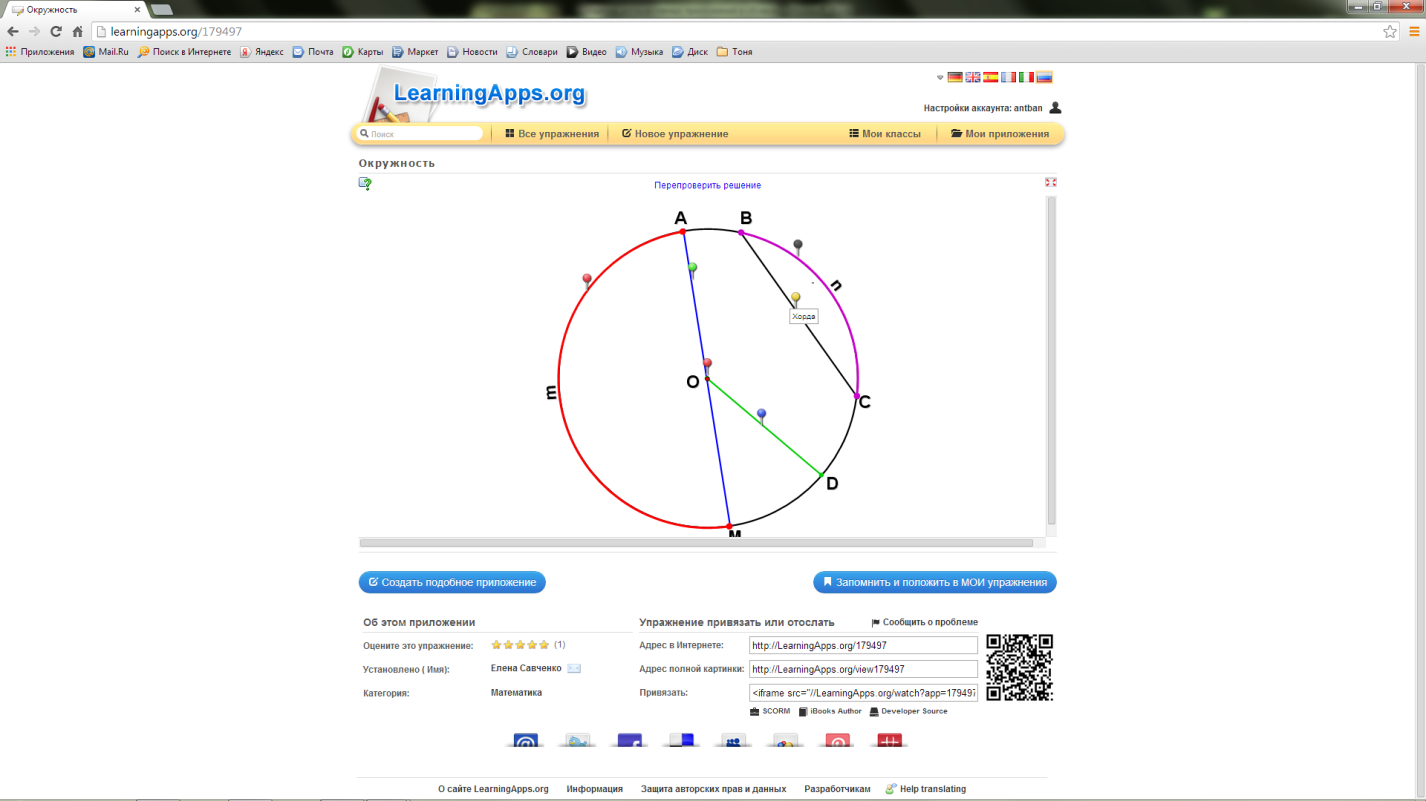Open the Приложения bookmarks shortcut

[40, 52]
